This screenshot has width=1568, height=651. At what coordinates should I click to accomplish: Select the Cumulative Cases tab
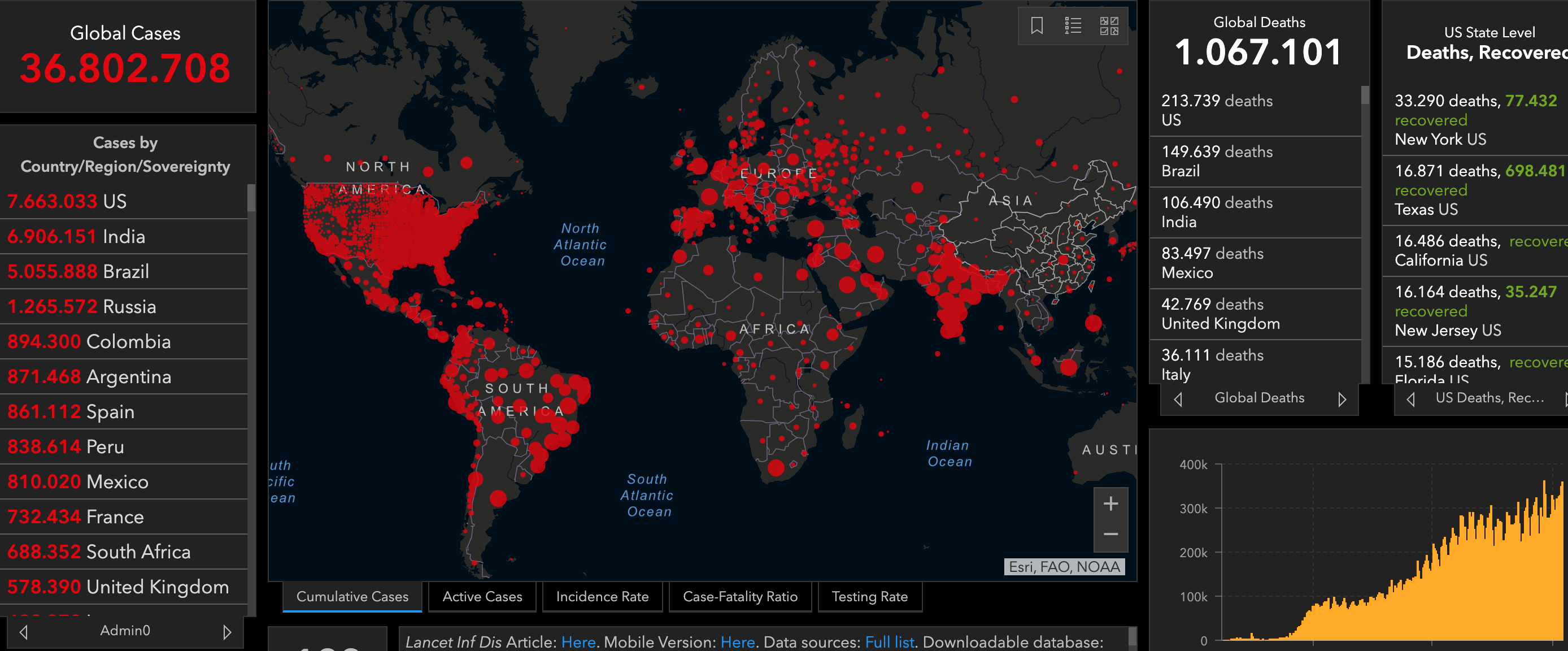pyautogui.click(x=352, y=597)
